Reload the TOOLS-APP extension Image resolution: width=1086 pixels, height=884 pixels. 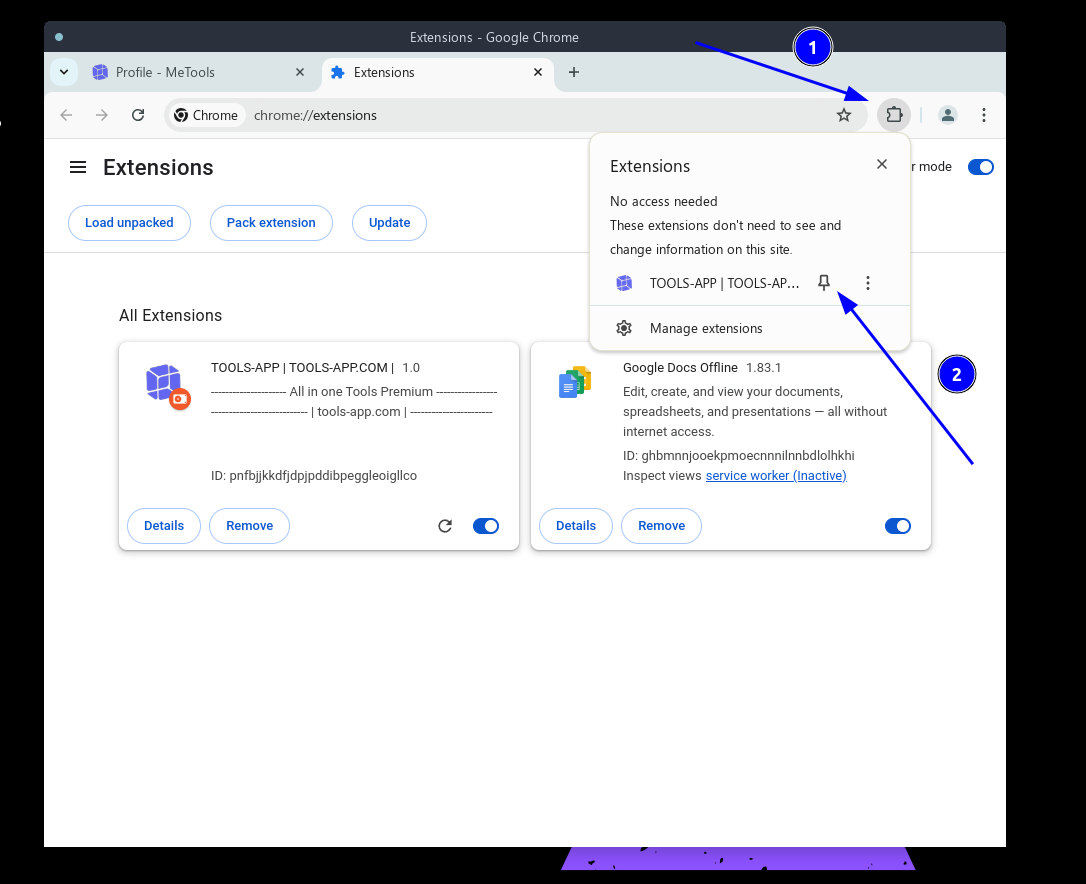tap(446, 526)
